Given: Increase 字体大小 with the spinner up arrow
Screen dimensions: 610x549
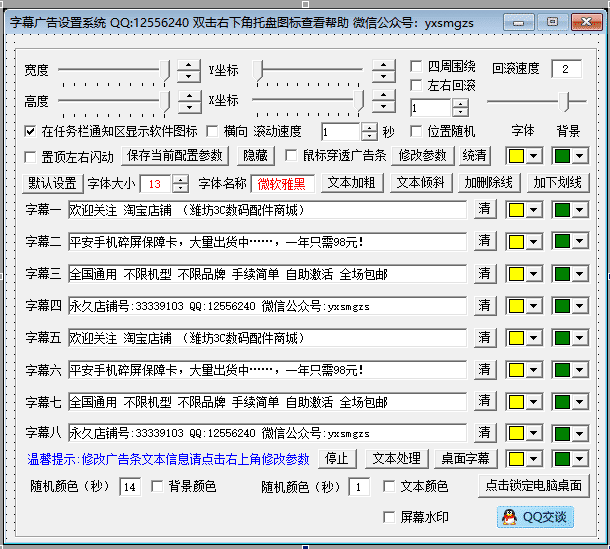Looking at the screenshot, I should pos(180,179).
